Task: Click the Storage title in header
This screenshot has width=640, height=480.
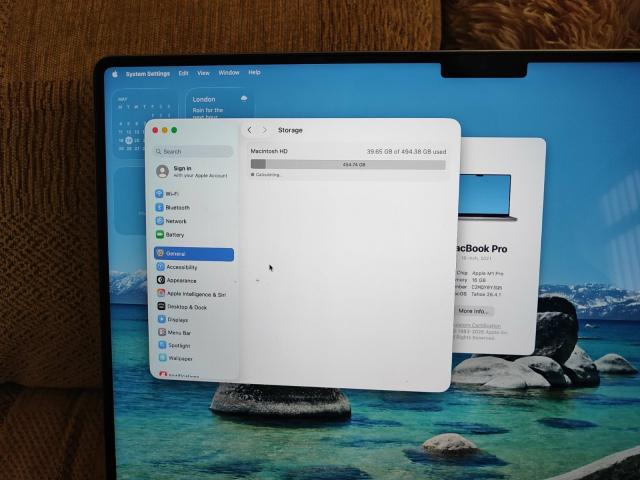Action: [290, 130]
